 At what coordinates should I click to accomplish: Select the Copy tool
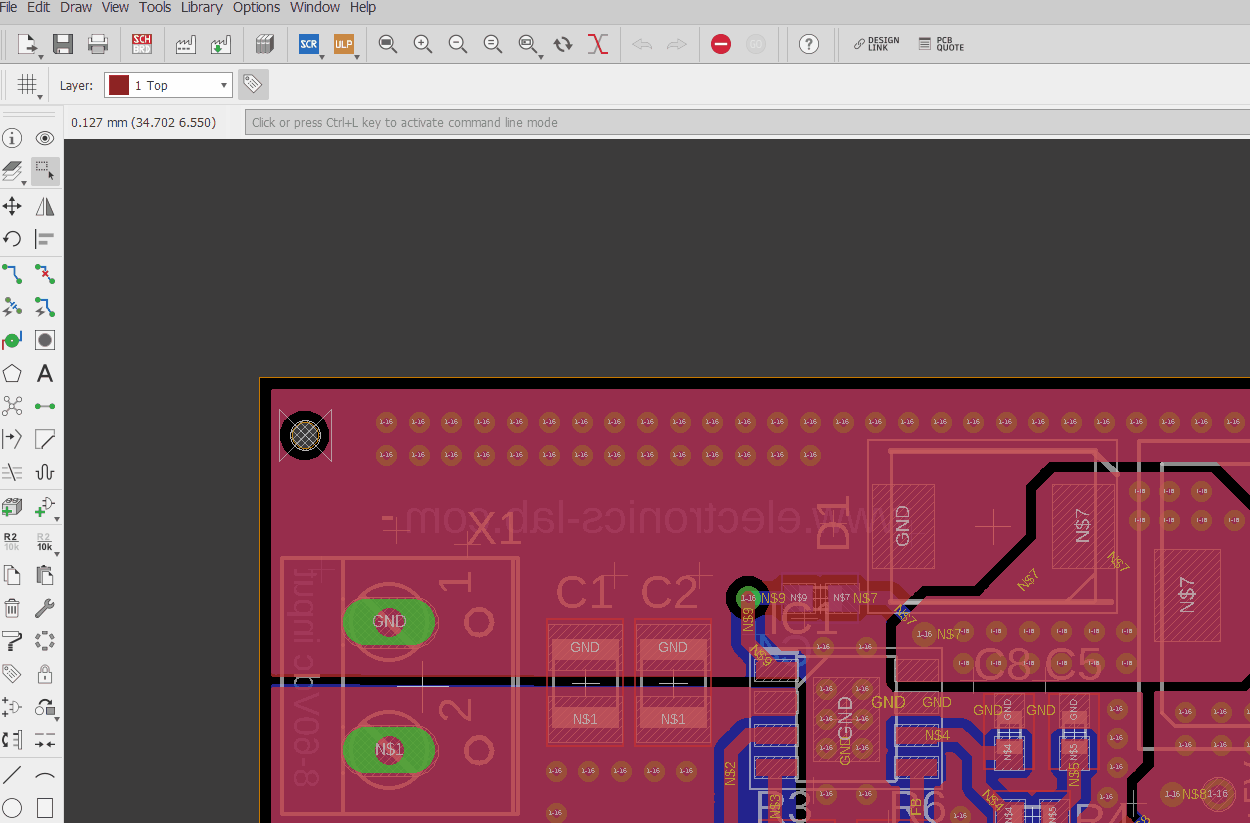tap(12, 575)
